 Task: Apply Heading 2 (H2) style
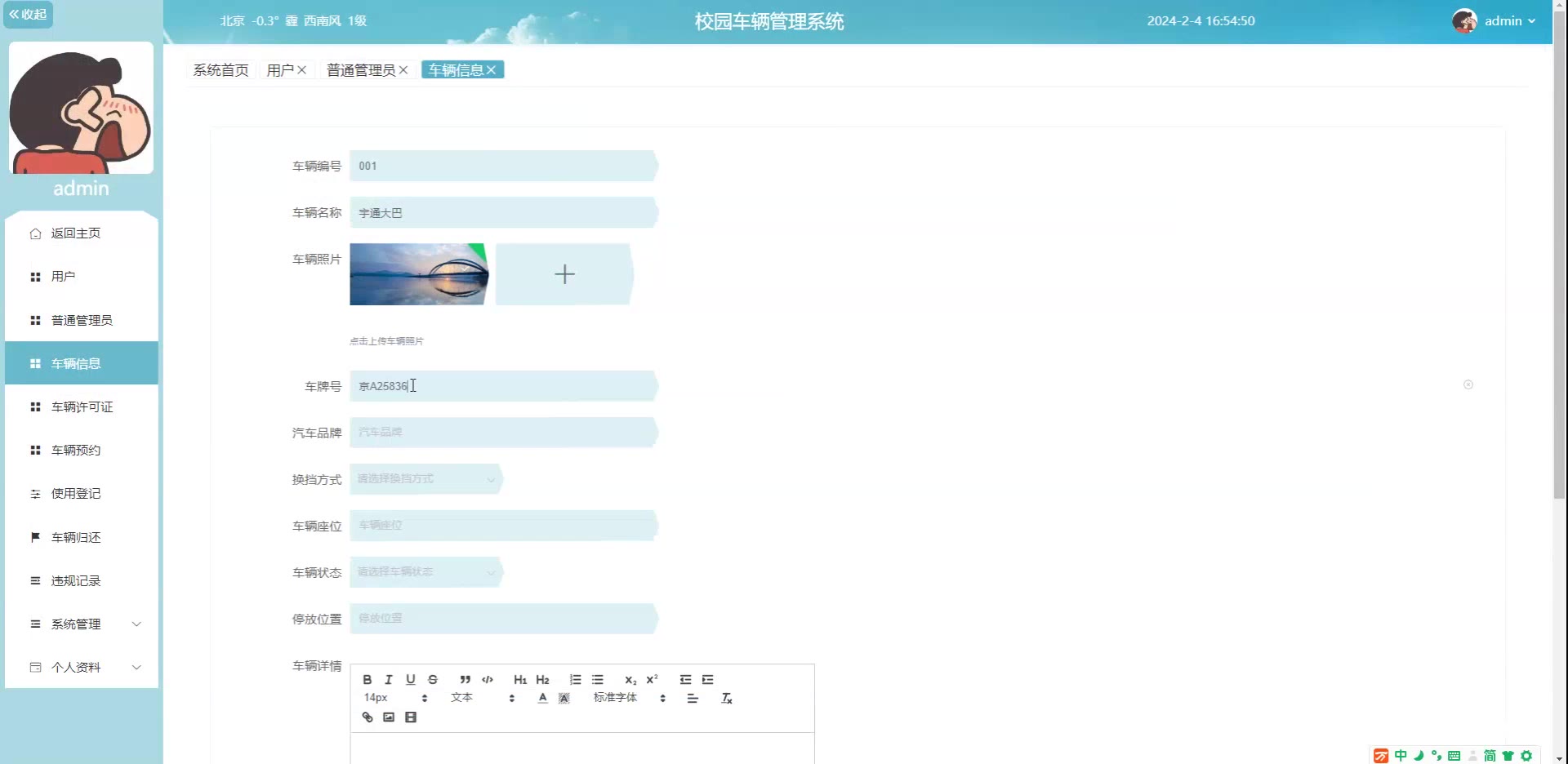[542, 679]
